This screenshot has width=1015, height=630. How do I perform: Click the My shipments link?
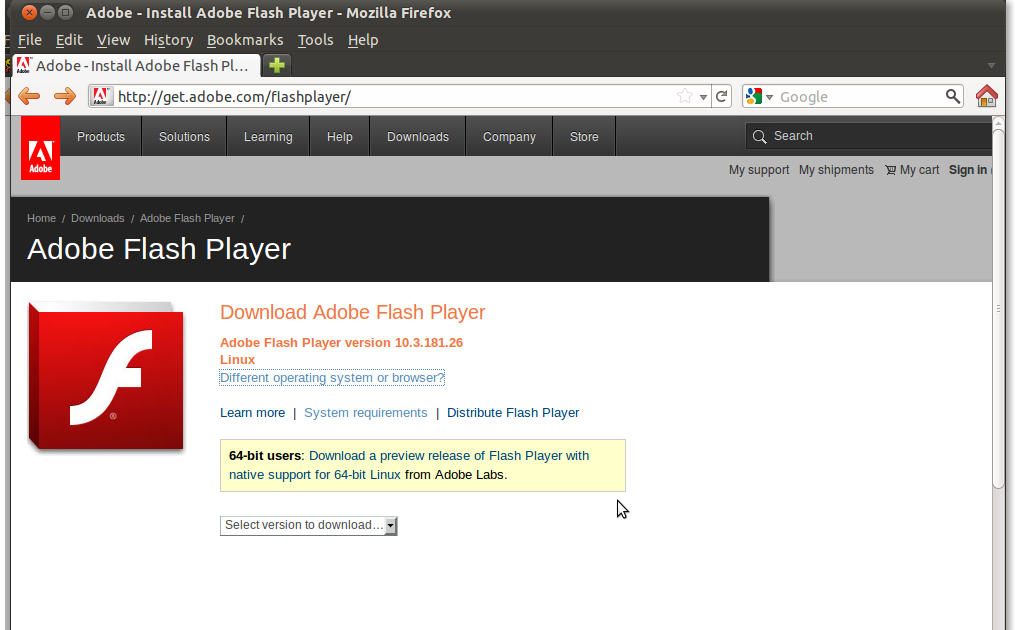tap(836, 170)
